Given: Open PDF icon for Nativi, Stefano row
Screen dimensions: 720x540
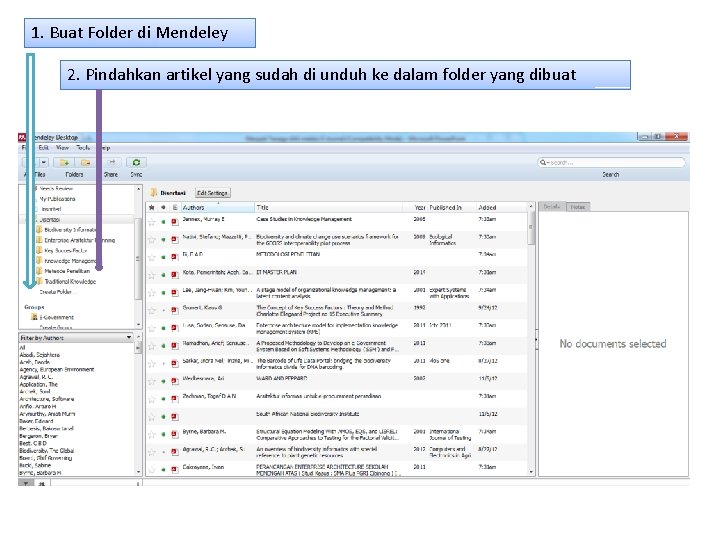Looking at the screenshot, I should coord(174,240).
